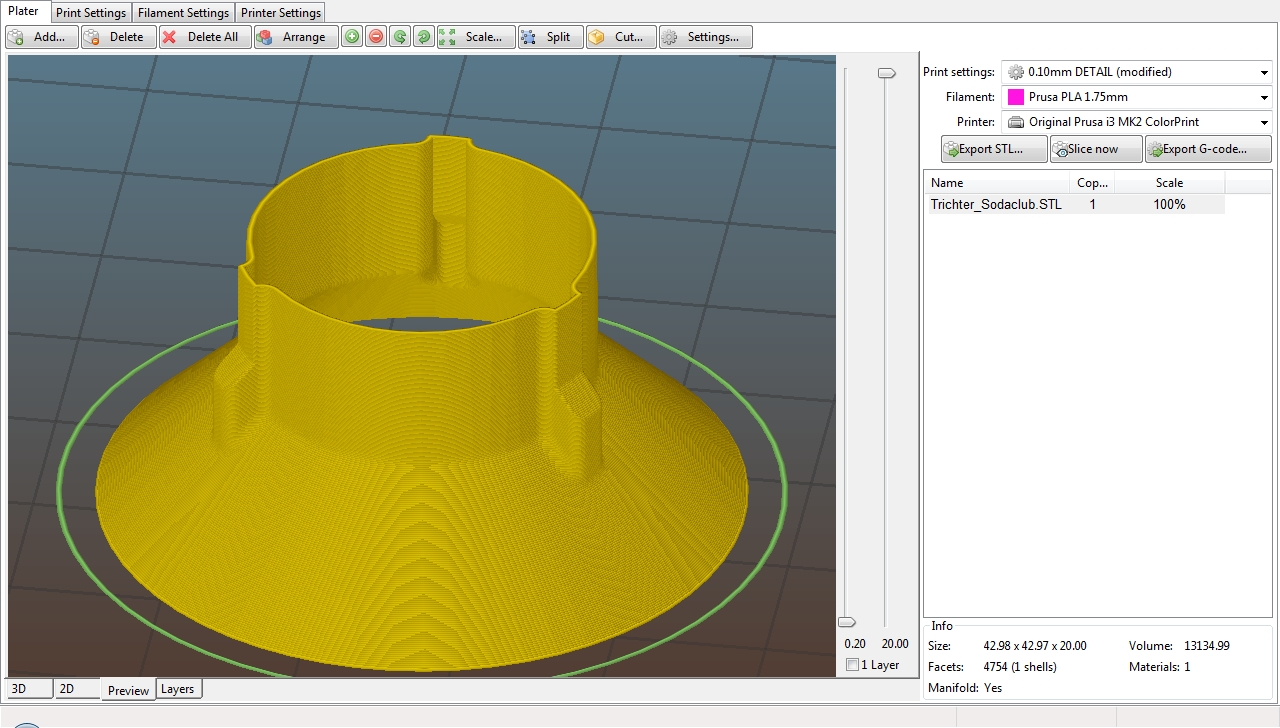Screen dimensions: 1280x728
Task: Click the Delete toolbar button
Action: coord(119,37)
